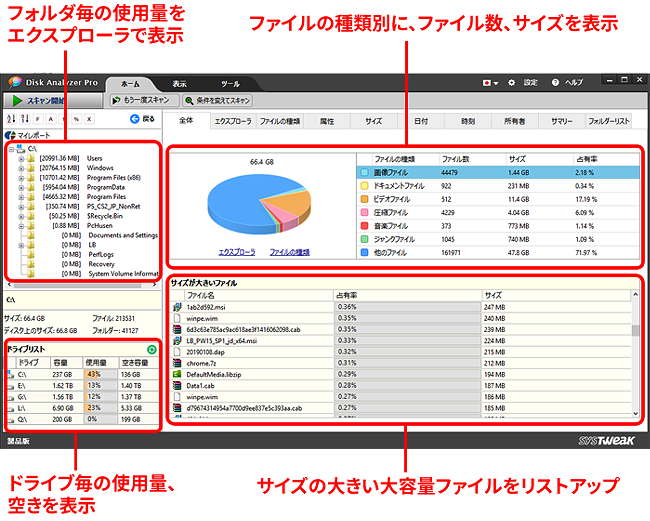Expand the PS_CS2_JP_NonRet folder node
The height and width of the screenshot is (521, 650).
(21, 206)
